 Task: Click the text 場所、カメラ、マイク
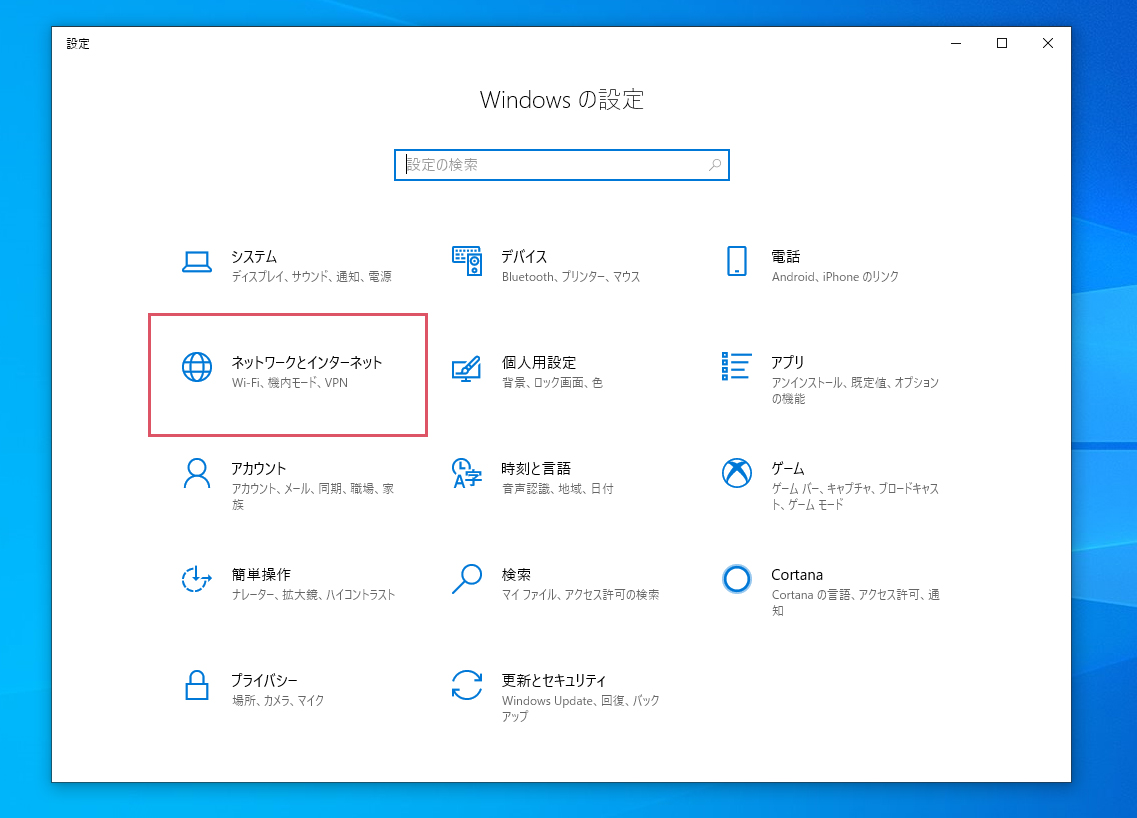[278, 700]
